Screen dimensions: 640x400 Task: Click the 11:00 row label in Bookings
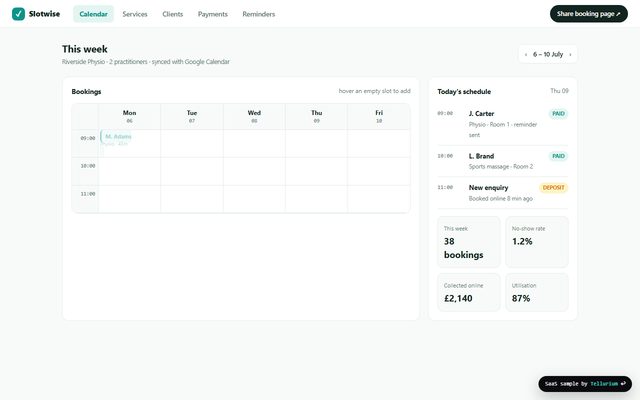[88, 194]
